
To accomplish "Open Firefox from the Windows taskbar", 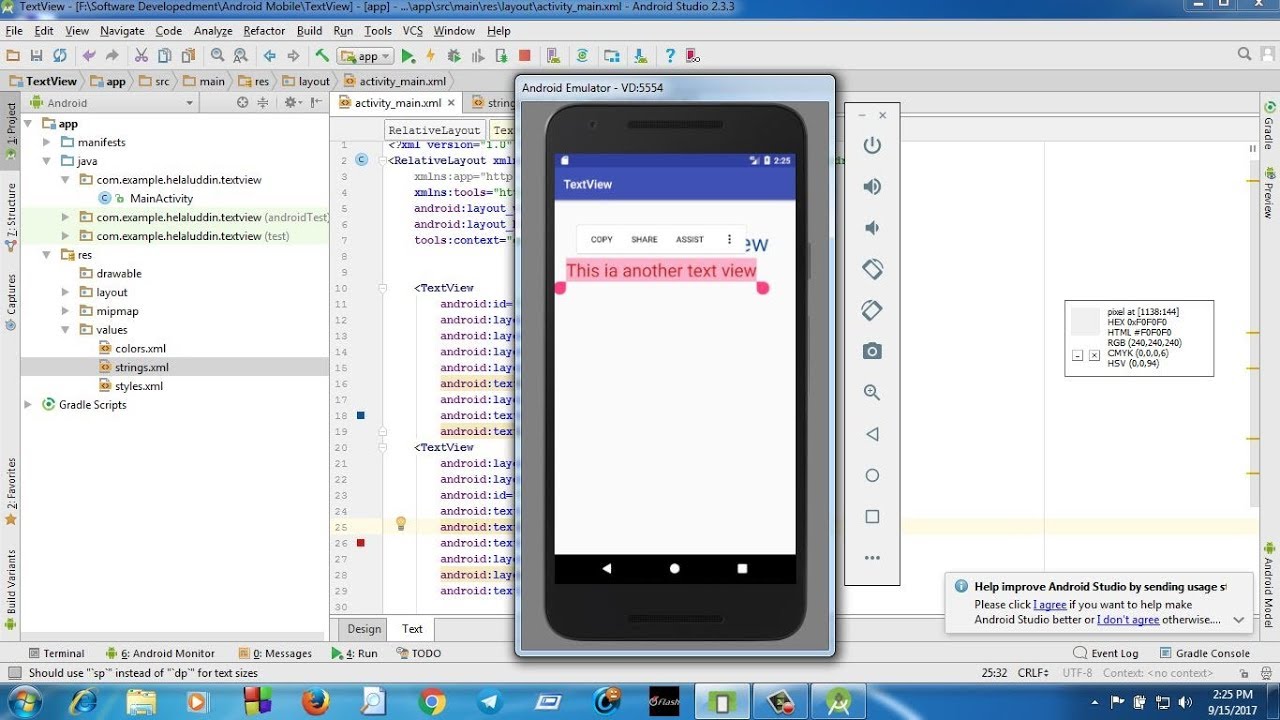I will (x=314, y=701).
